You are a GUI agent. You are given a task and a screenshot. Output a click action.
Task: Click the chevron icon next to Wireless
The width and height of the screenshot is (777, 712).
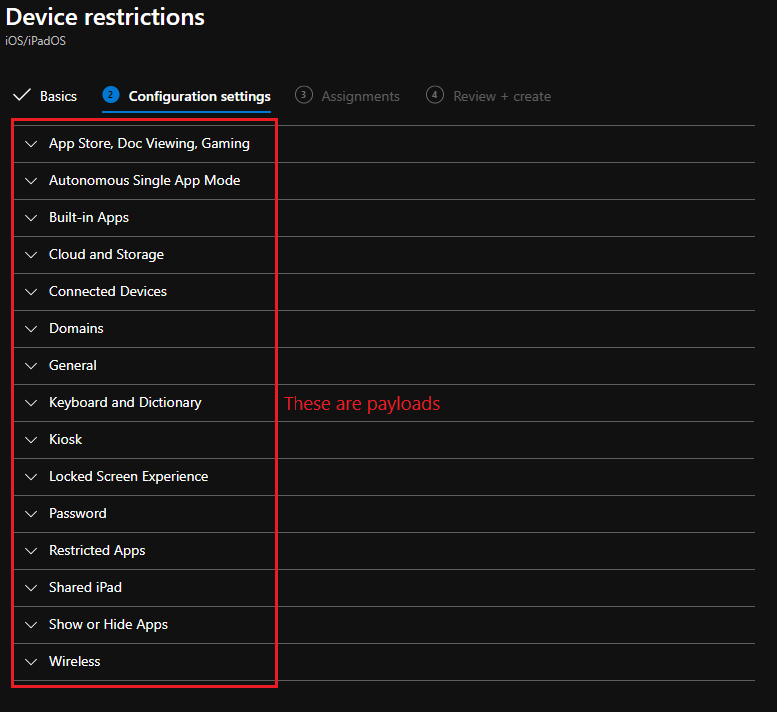click(31, 662)
